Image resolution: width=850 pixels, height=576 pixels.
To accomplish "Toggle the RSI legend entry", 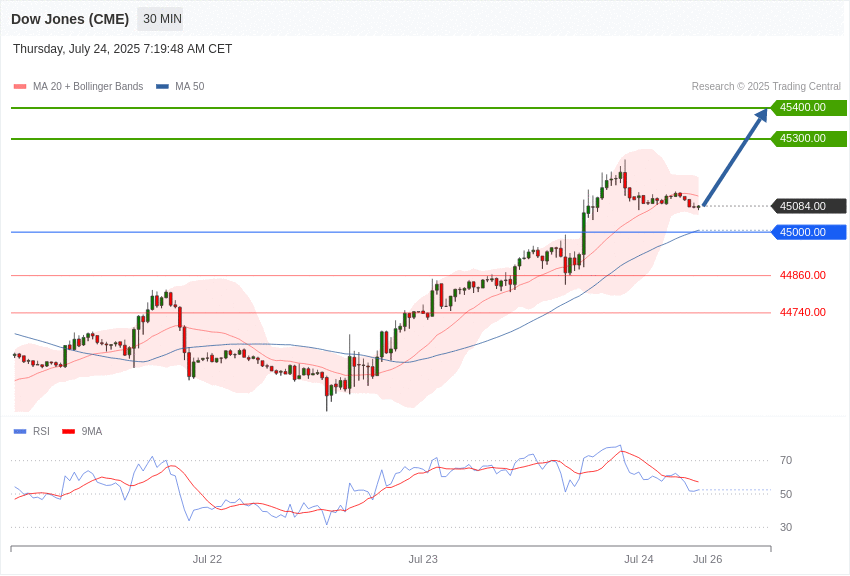I will pyautogui.click(x=41, y=431).
